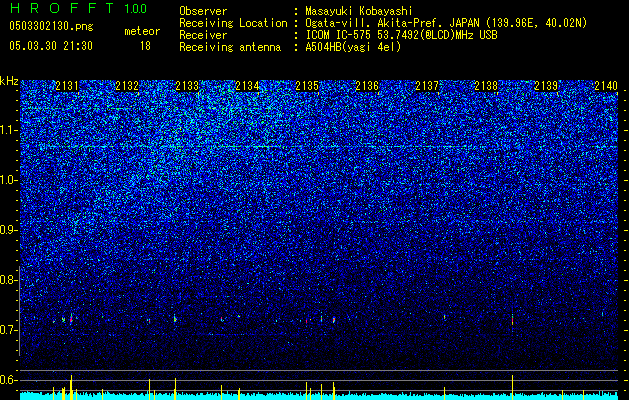This screenshot has width=629, height=400.
Task: Click the 2135 time marker
Action: [x=307, y=86]
